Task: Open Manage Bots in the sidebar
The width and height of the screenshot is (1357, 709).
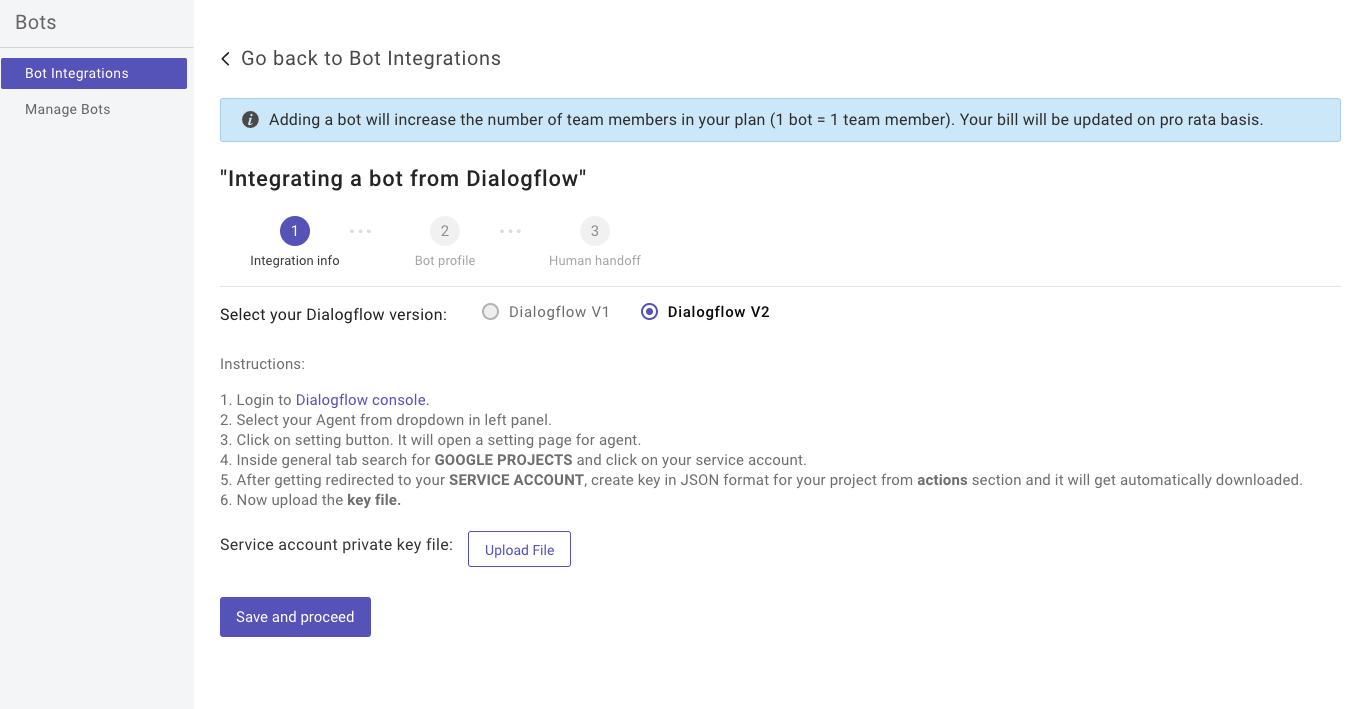Action: (x=67, y=109)
